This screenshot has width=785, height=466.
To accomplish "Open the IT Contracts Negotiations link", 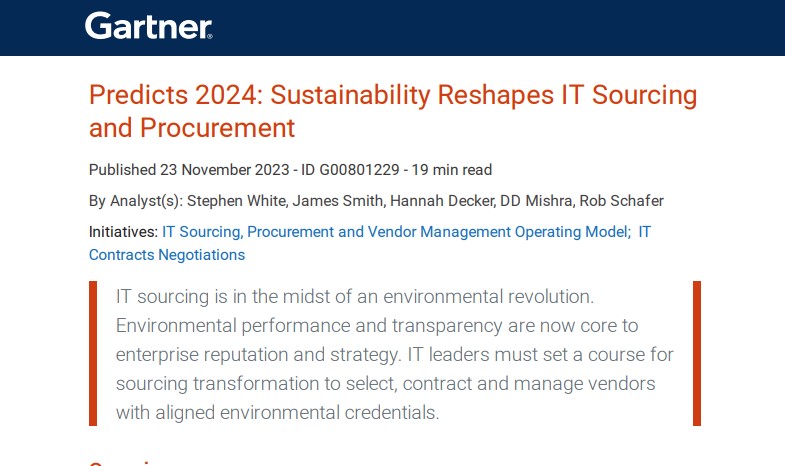I will [x=167, y=254].
